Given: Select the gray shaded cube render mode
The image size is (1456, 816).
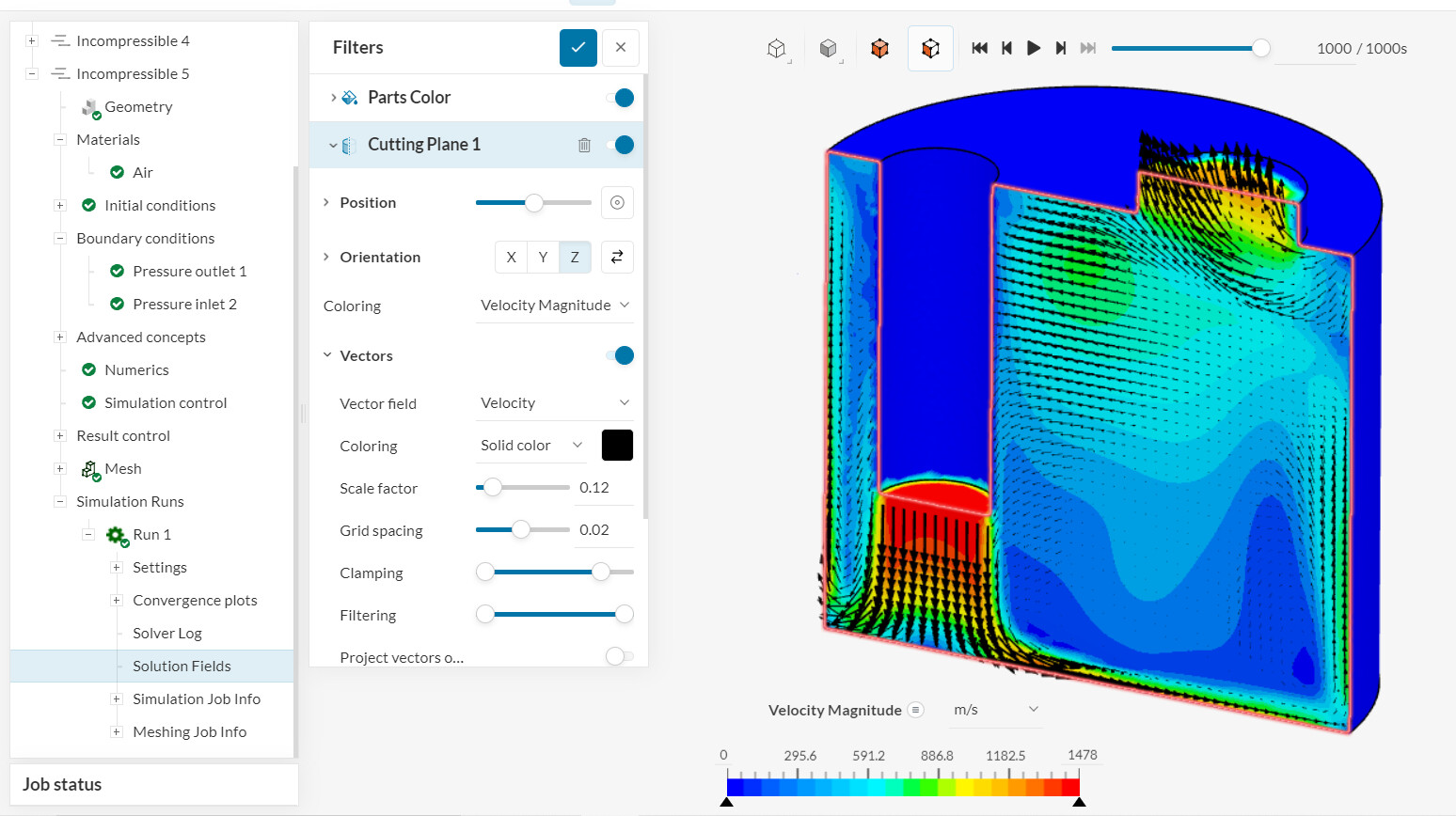Looking at the screenshot, I should [828, 49].
